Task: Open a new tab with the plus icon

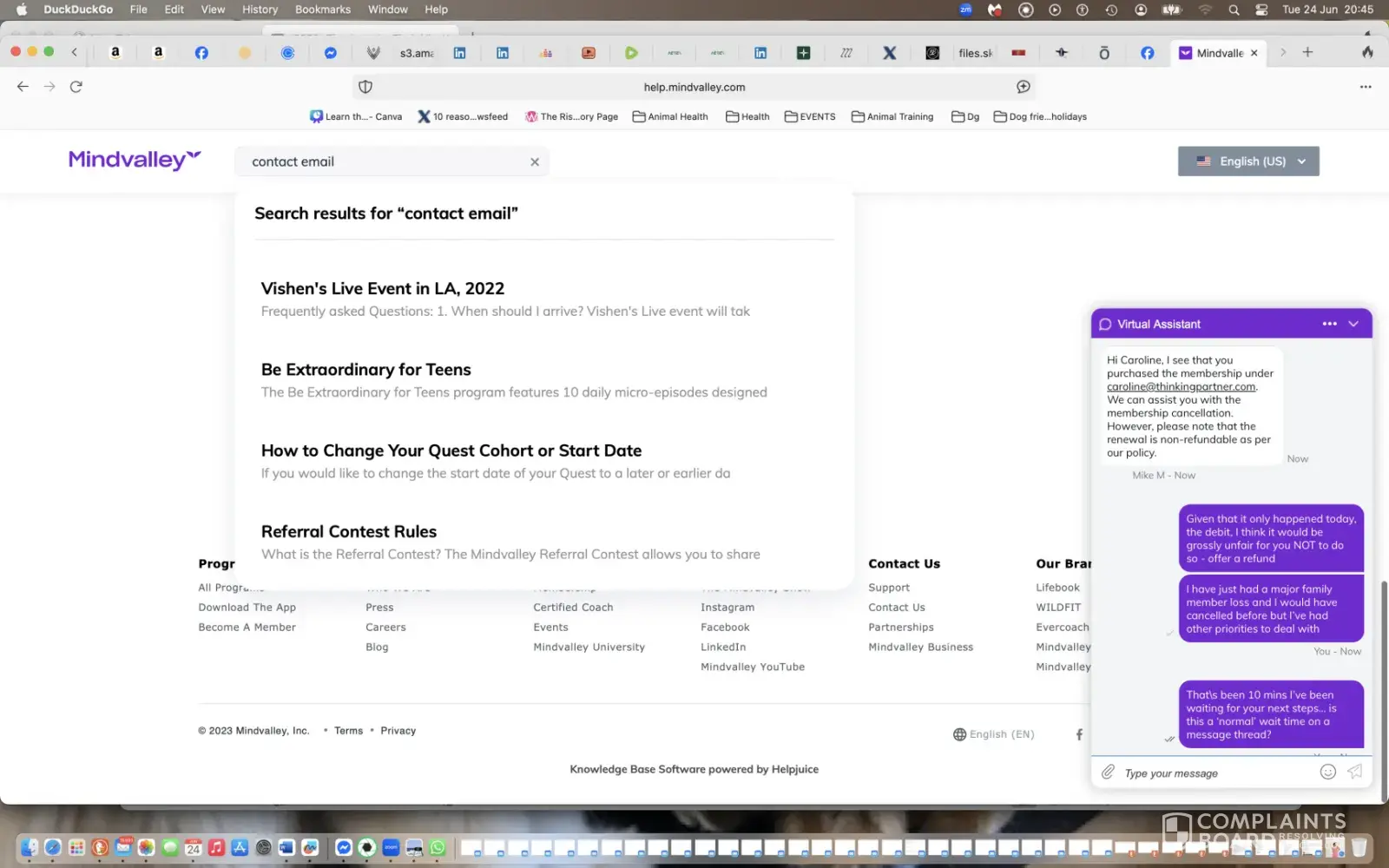Action: [1307, 53]
